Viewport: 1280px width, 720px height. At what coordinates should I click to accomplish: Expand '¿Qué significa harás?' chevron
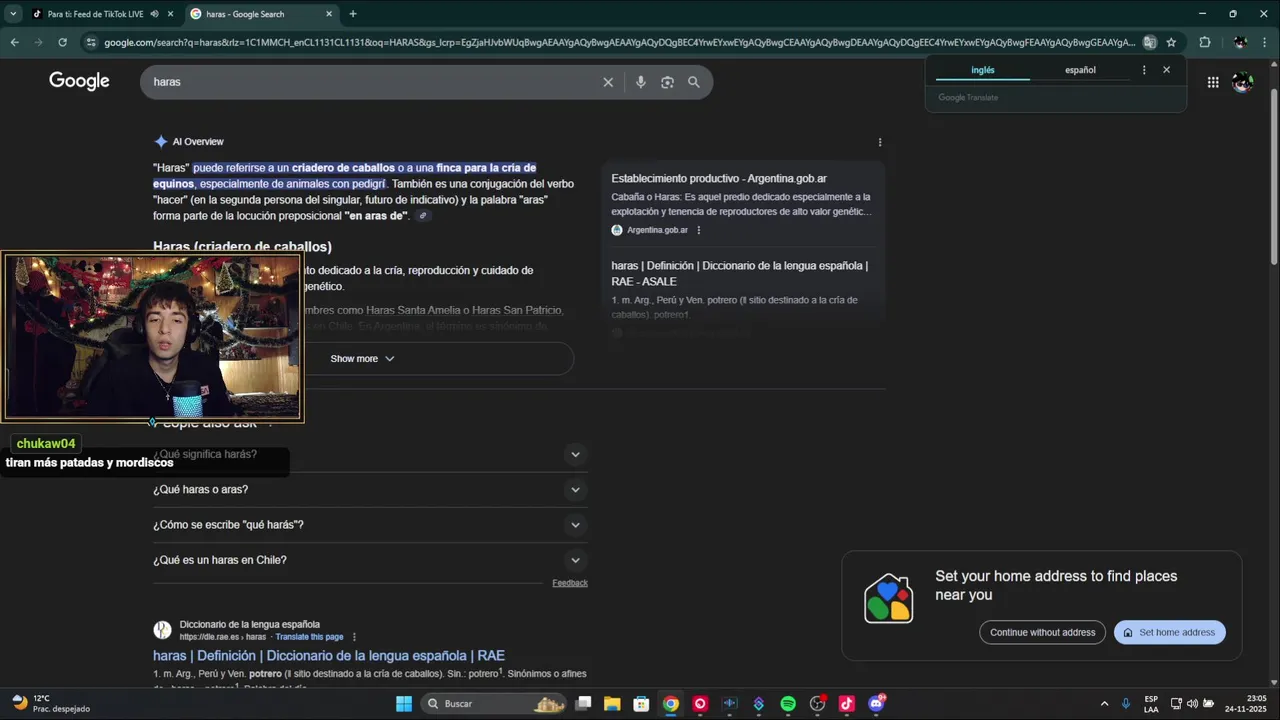pyautogui.click(x=575, y=454)
